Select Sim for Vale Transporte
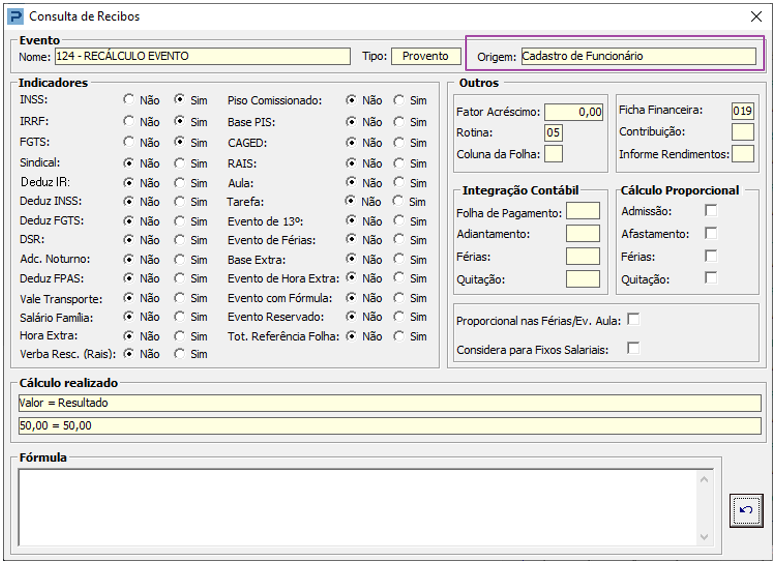 [x=179, y=298]
